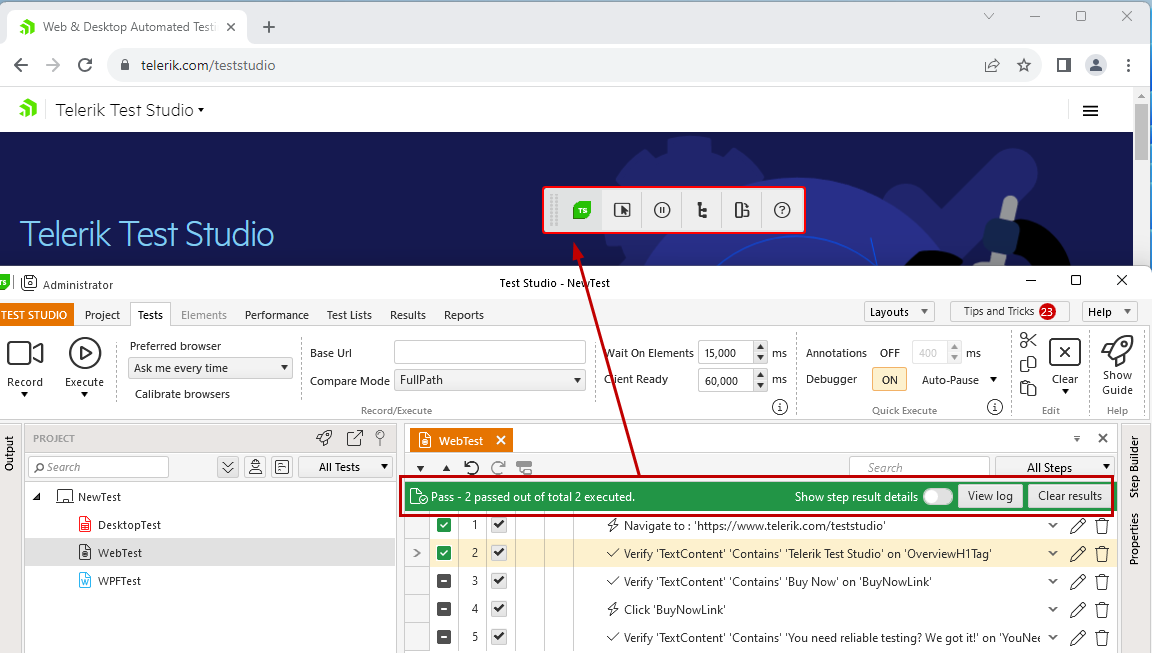Switch to Test Lists tab
1152x653 pixels.
click(x=349, y=315)
